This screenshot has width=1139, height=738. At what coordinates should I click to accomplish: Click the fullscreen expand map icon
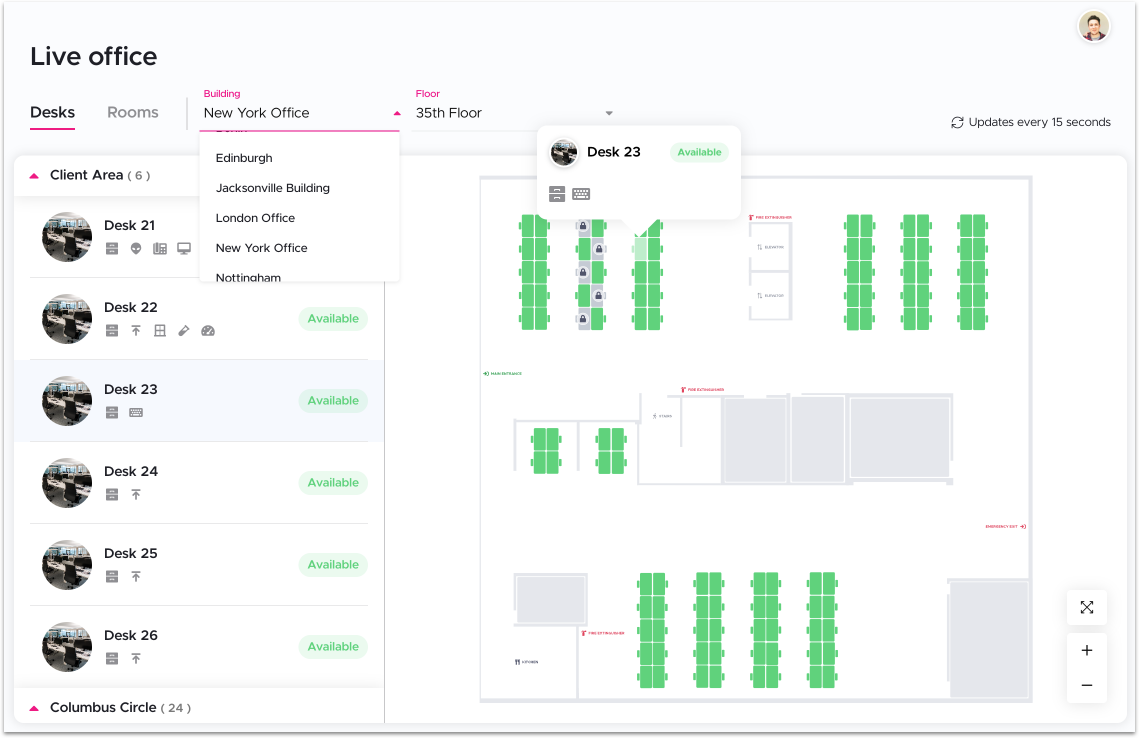point(1087,607)
